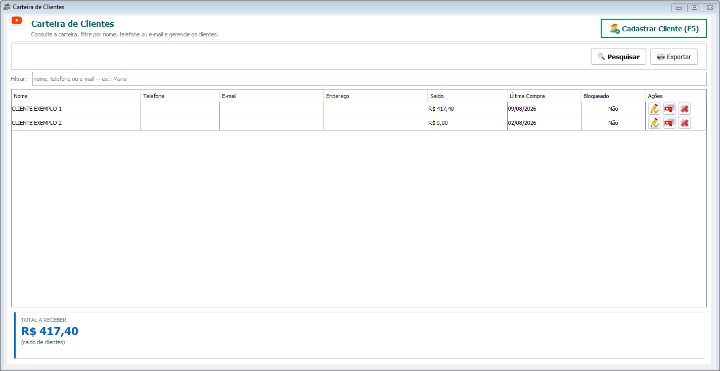Image resolution: width=720 pixels, height=371 pixels.
Task: Run the Pesquisar search button
Action: click(619, 57)
